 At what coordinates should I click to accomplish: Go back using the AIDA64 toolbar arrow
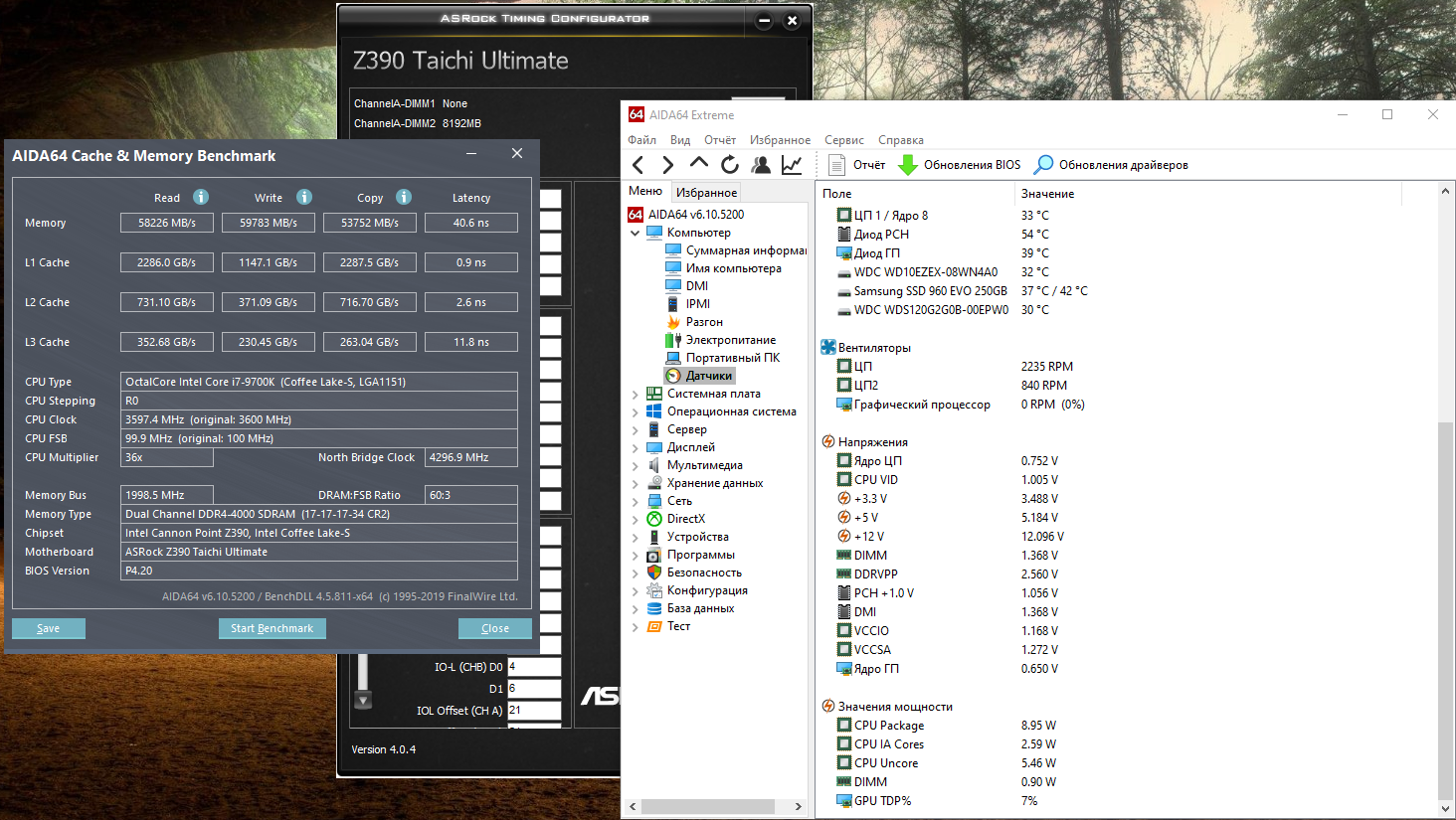pyautogui.click(x=638, y=165)
